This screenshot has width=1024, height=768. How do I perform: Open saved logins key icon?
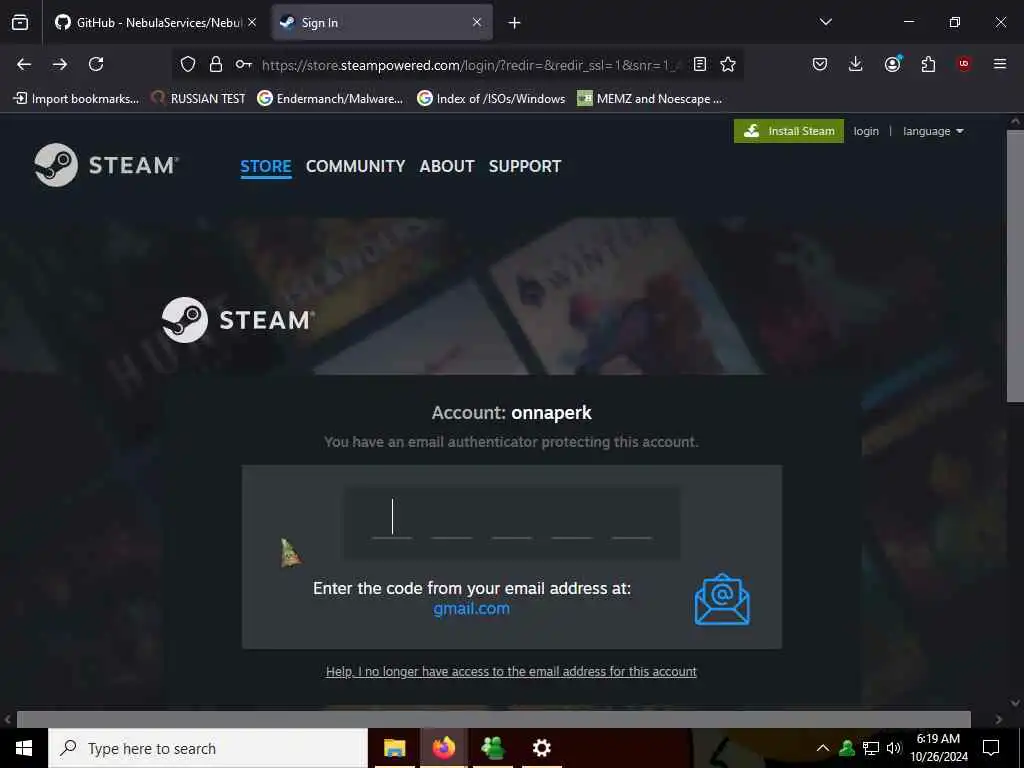244,64
